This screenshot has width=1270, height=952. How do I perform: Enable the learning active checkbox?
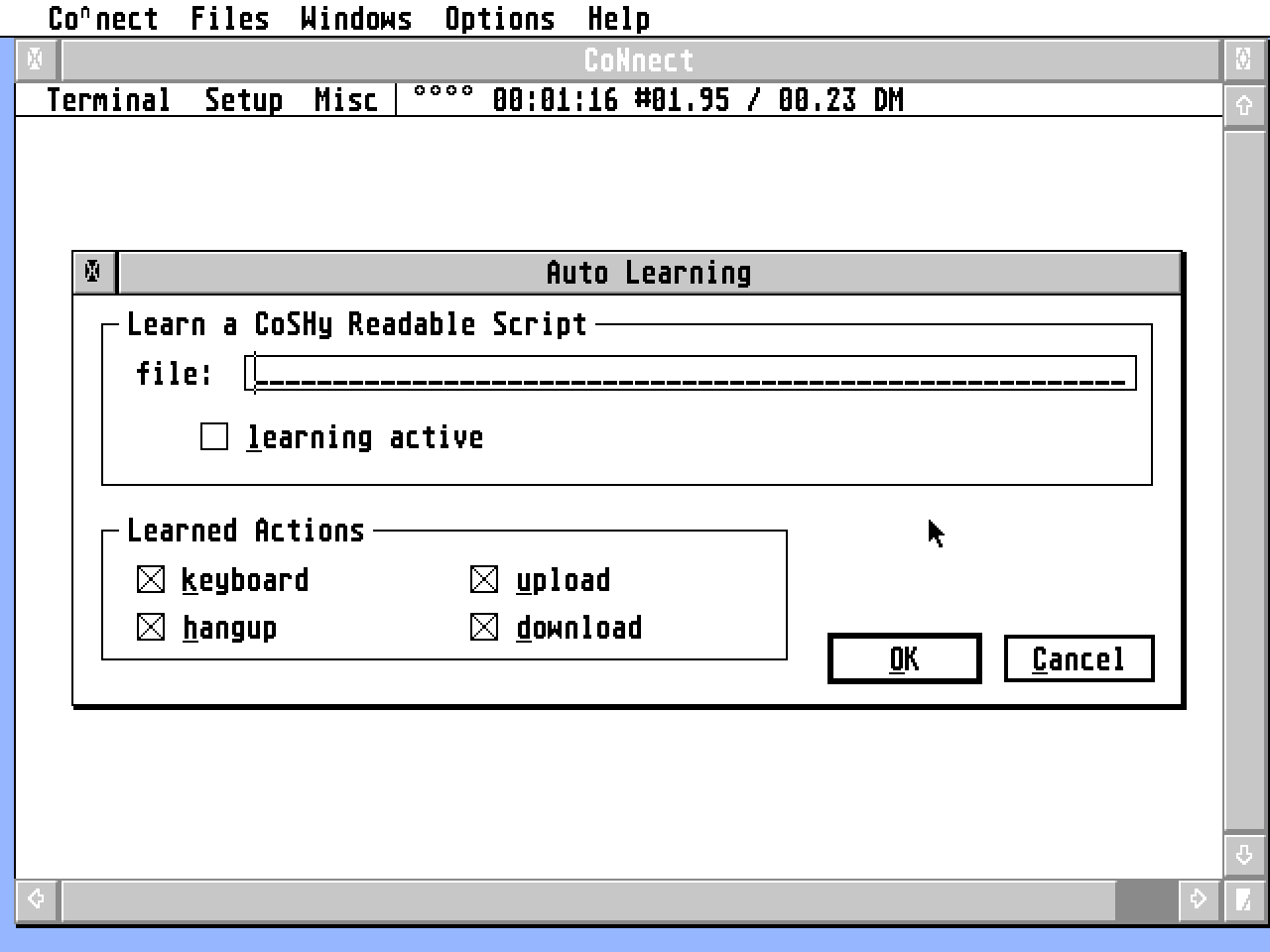(213, 436)
